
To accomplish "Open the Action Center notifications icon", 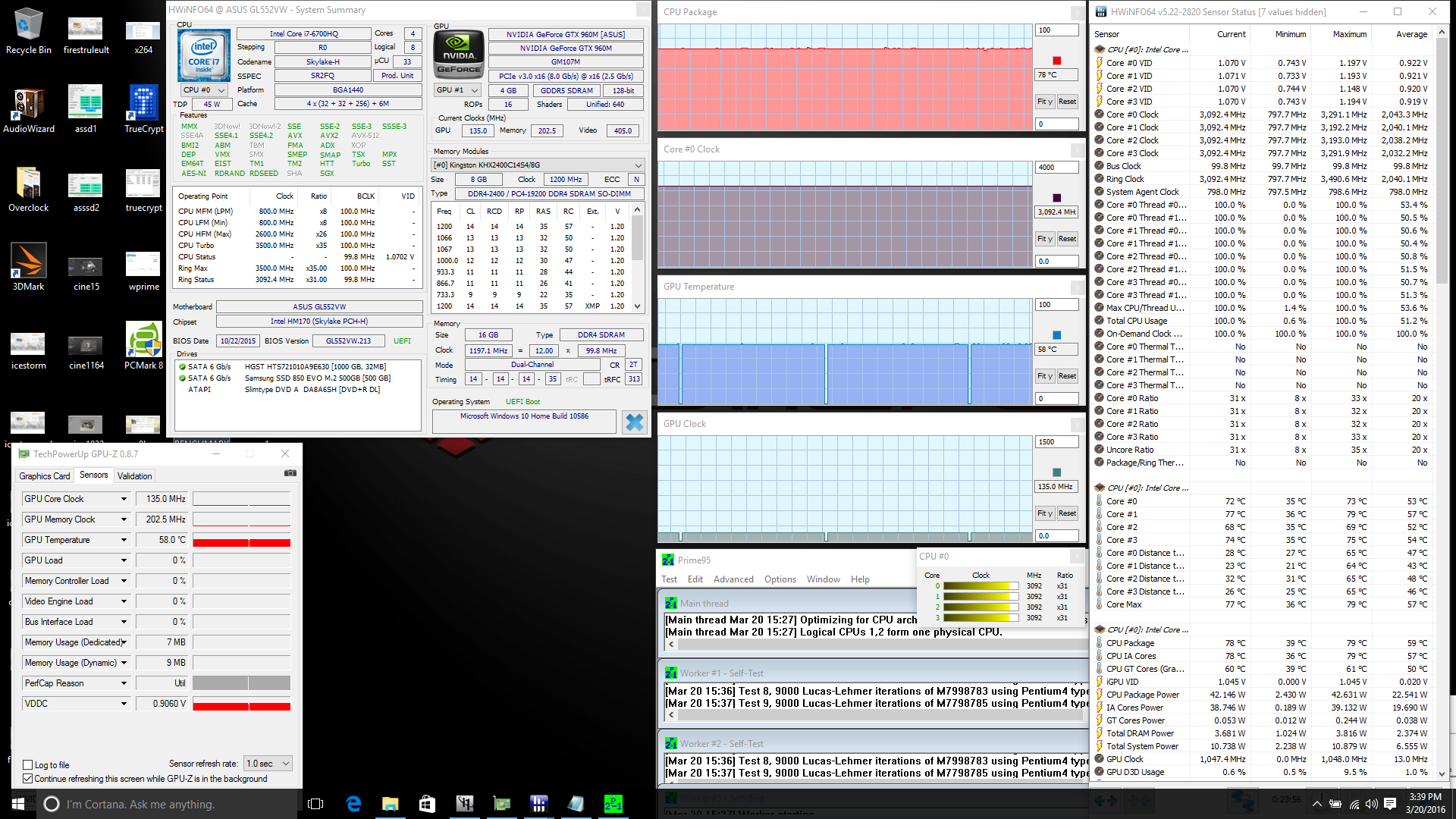I will coord(1390,804).
